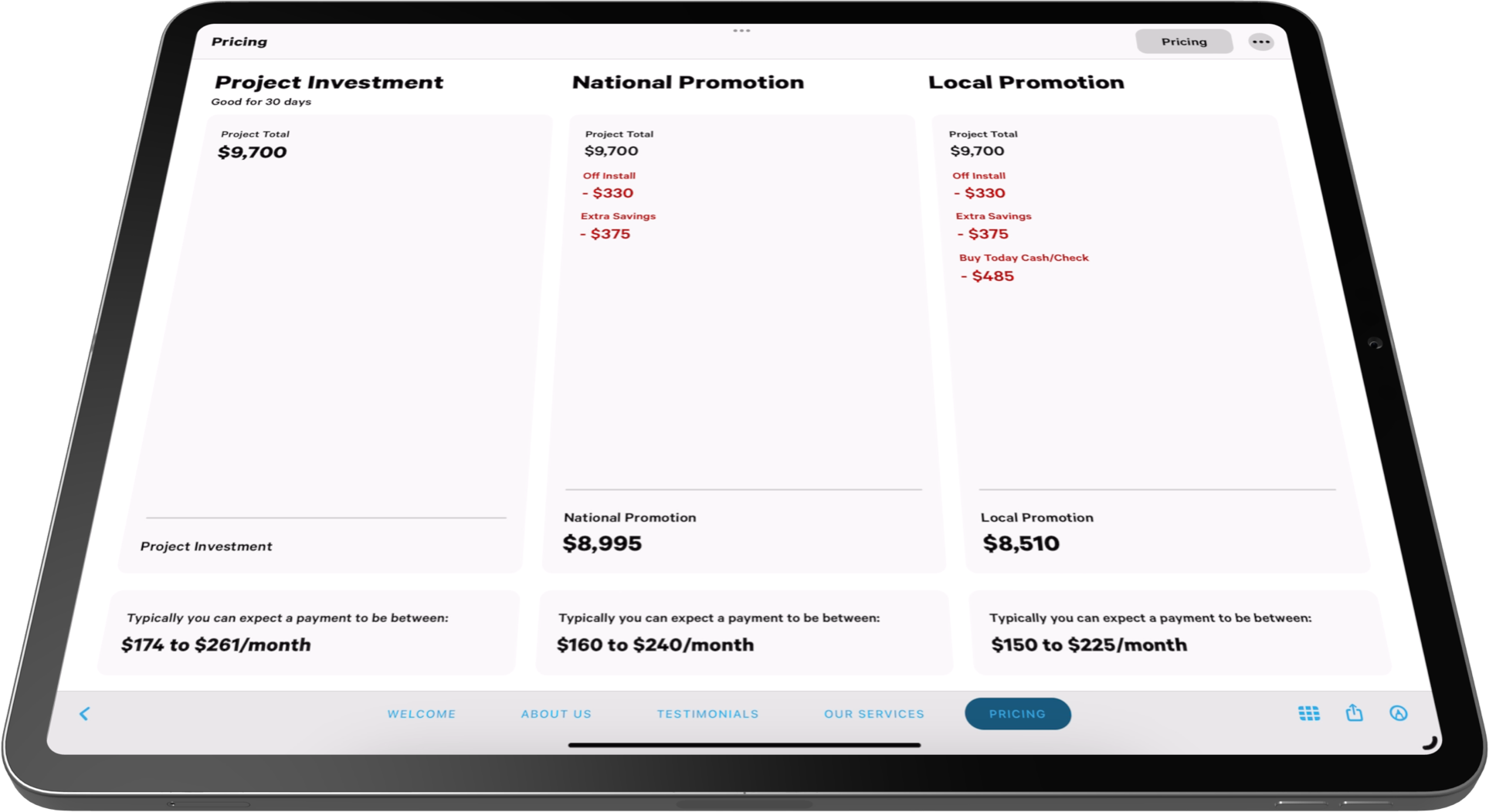
Task: Open the ellipsis more-options menu top right
Action: pyautogui.click(x=1262, y=41)
